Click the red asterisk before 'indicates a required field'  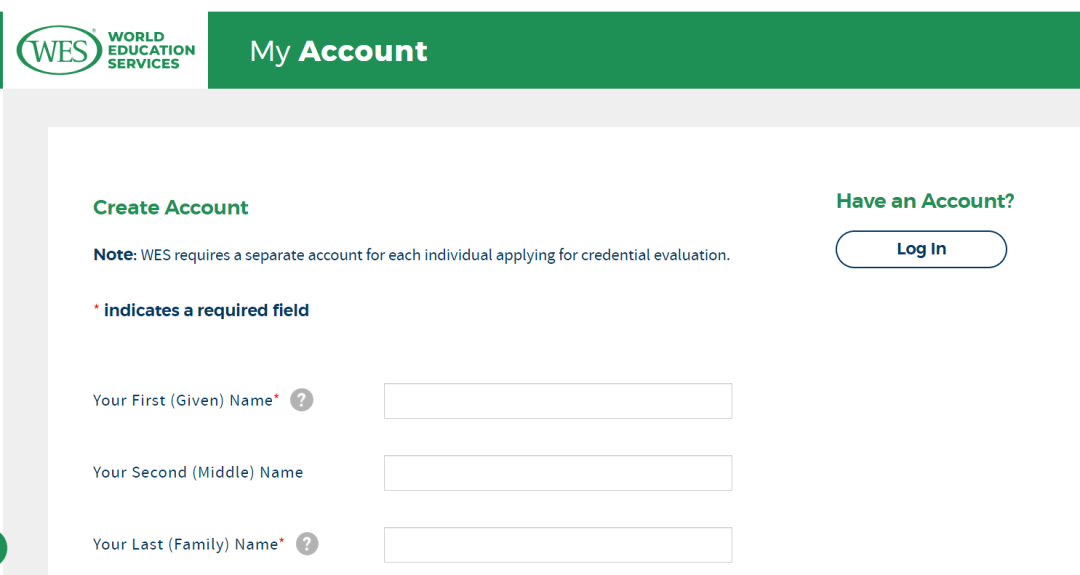[x=96, y=308]
